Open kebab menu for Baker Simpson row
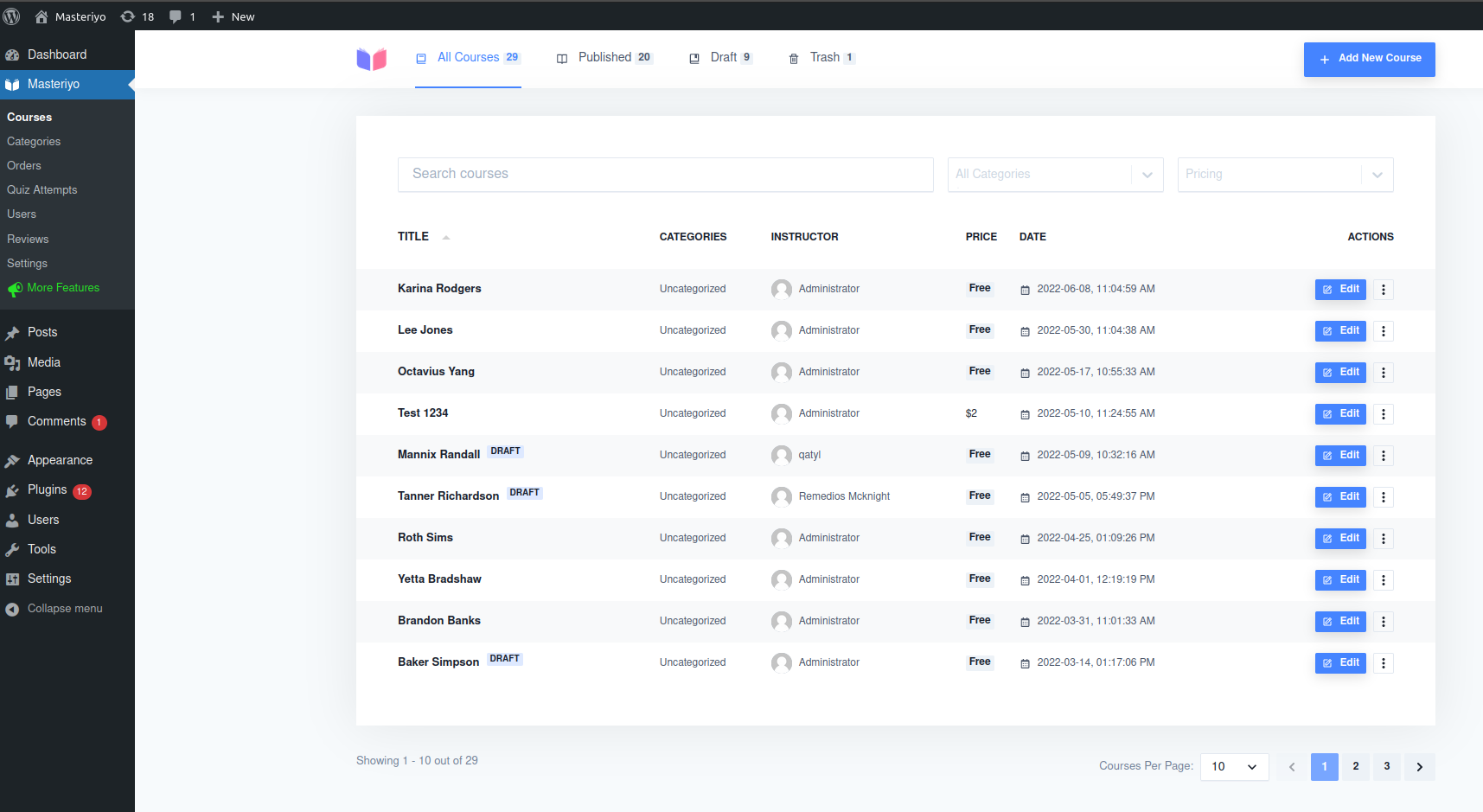 (1383, 663)
